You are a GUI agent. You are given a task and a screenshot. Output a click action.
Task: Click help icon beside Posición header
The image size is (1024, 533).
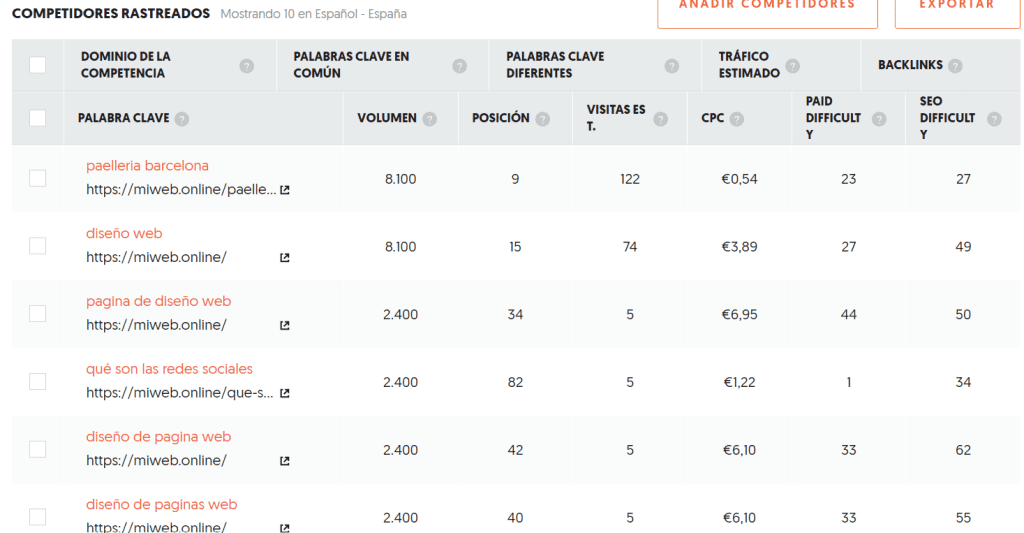(542, 119)
